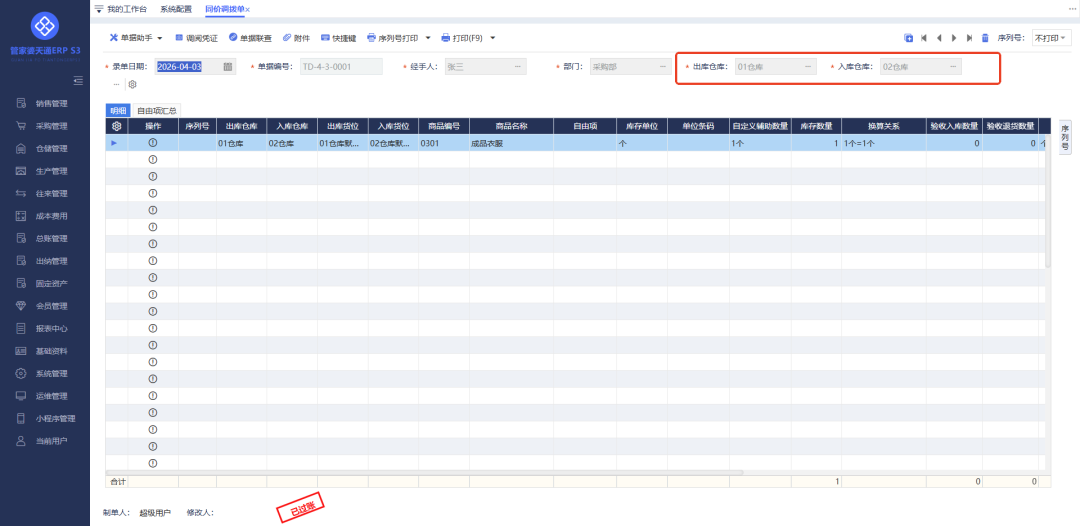Click the row indicator arrow of first row
Viewport: 1080px width, 526px height.
point(114,143)
